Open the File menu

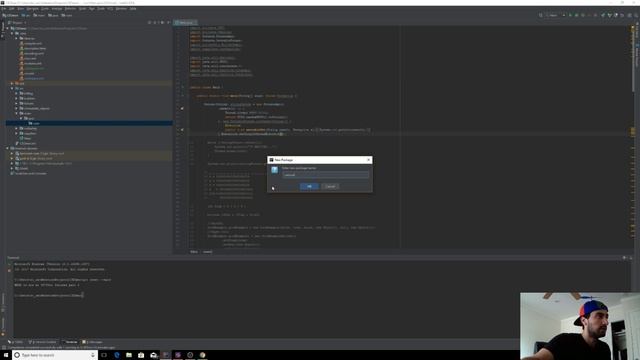(x=4, y=9)
